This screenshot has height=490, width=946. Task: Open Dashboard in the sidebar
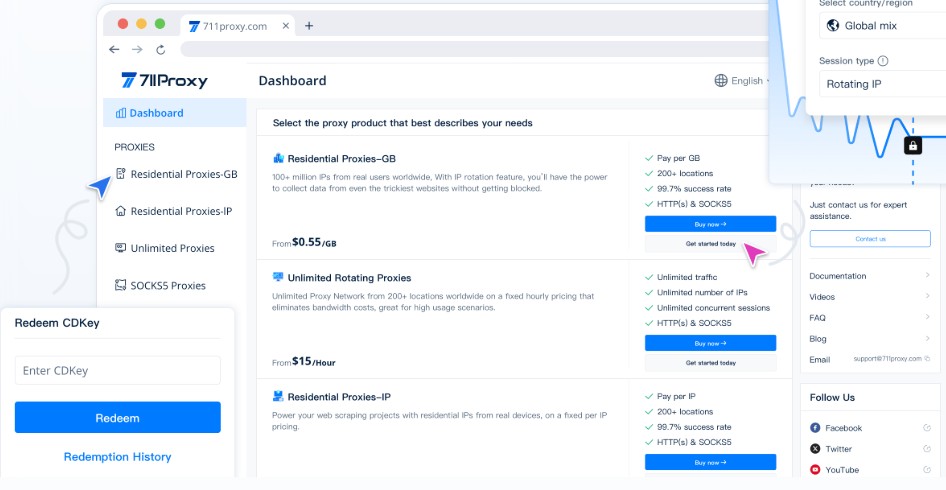[x=174, y=113]
